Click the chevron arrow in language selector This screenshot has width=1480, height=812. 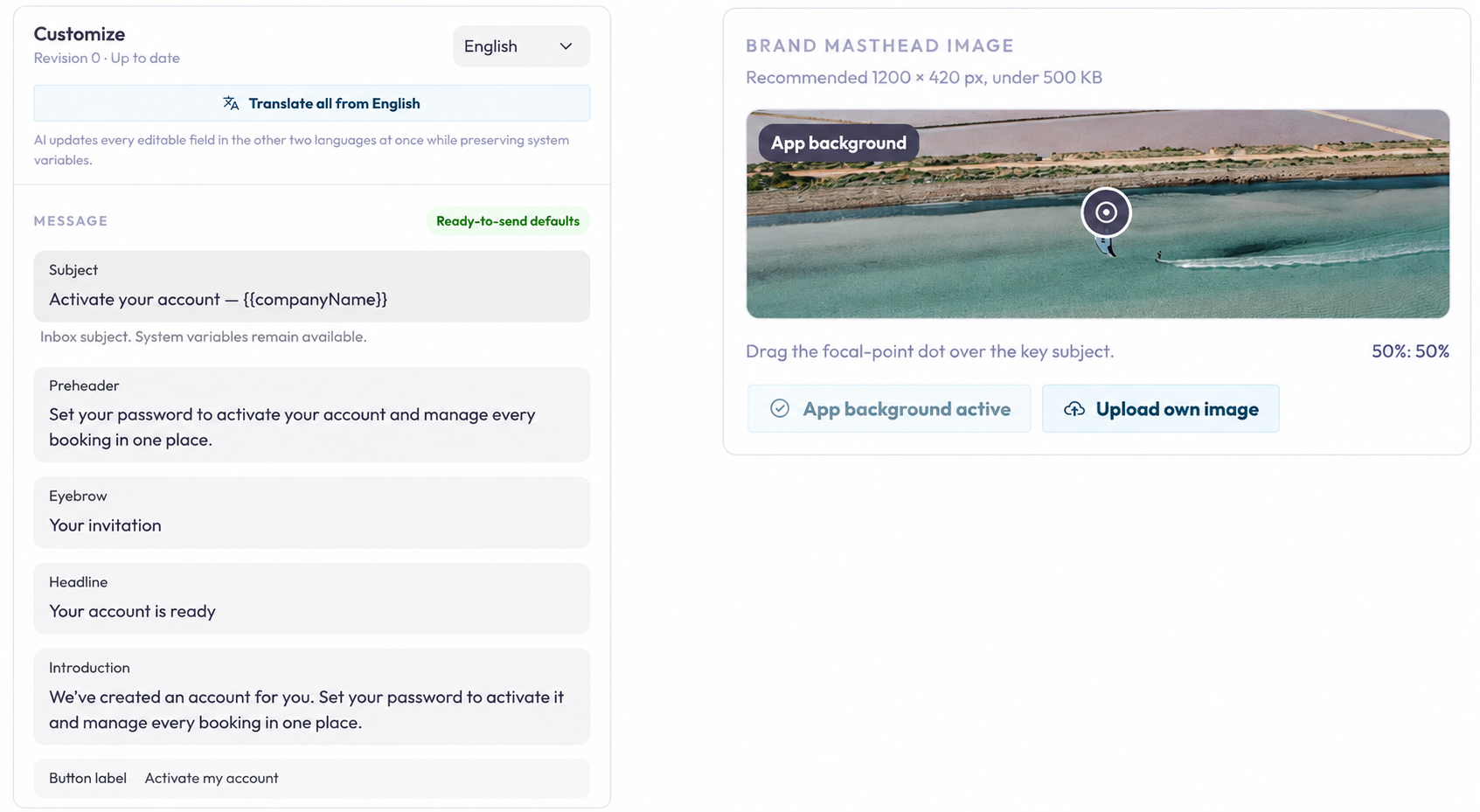click(566, 46)
